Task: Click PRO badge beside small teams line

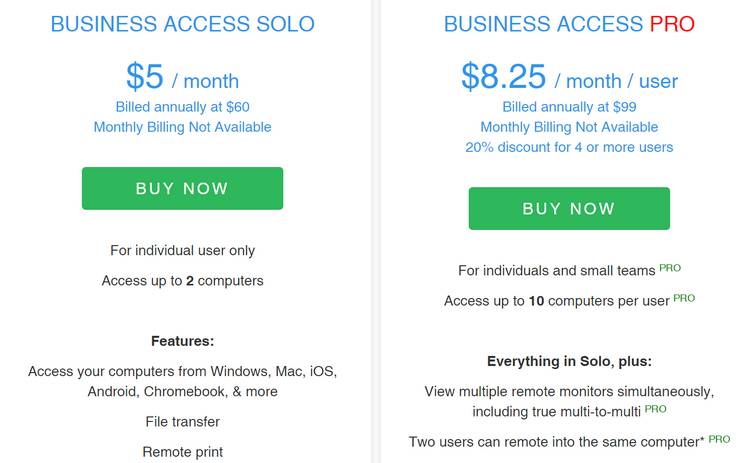Action: (x=670, y=268)
